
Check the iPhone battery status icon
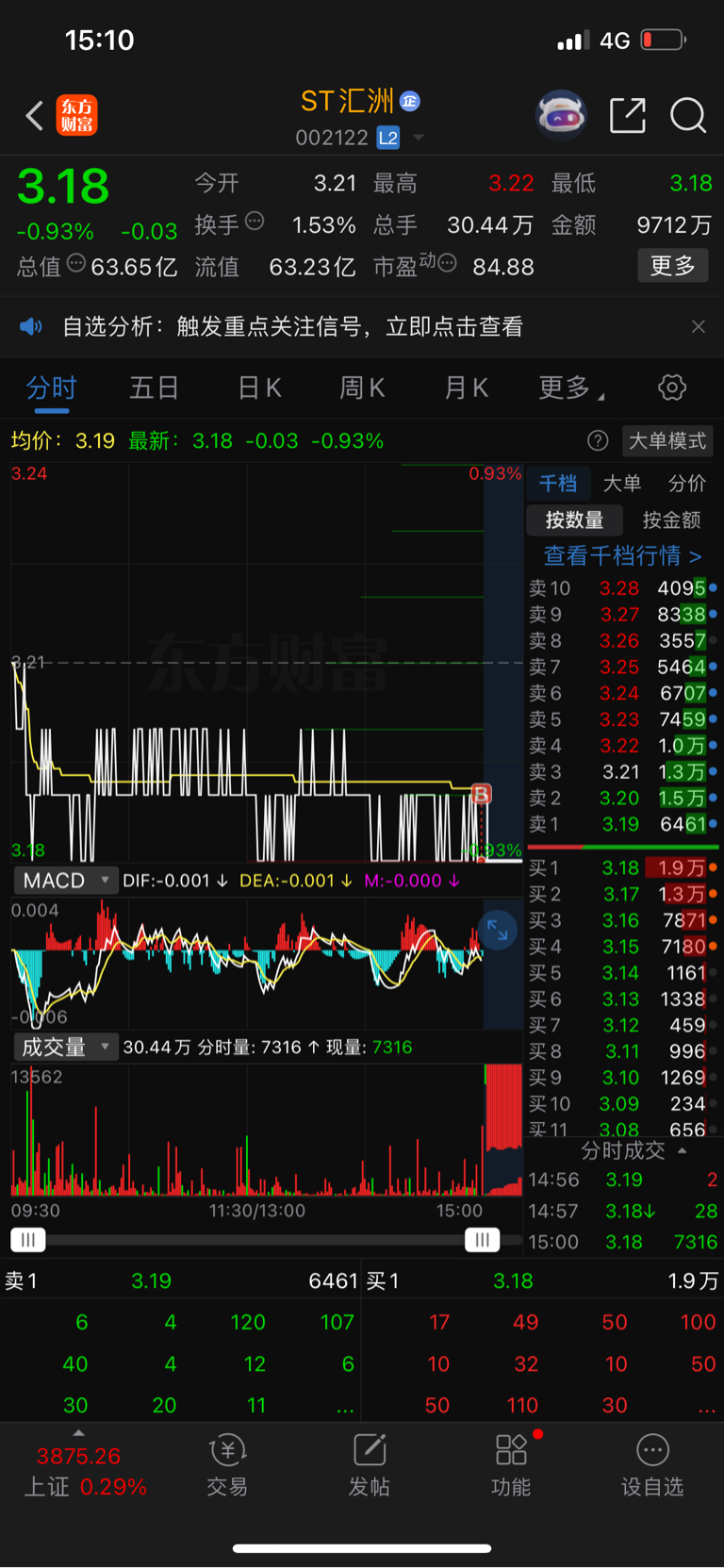tap(664, 40)
